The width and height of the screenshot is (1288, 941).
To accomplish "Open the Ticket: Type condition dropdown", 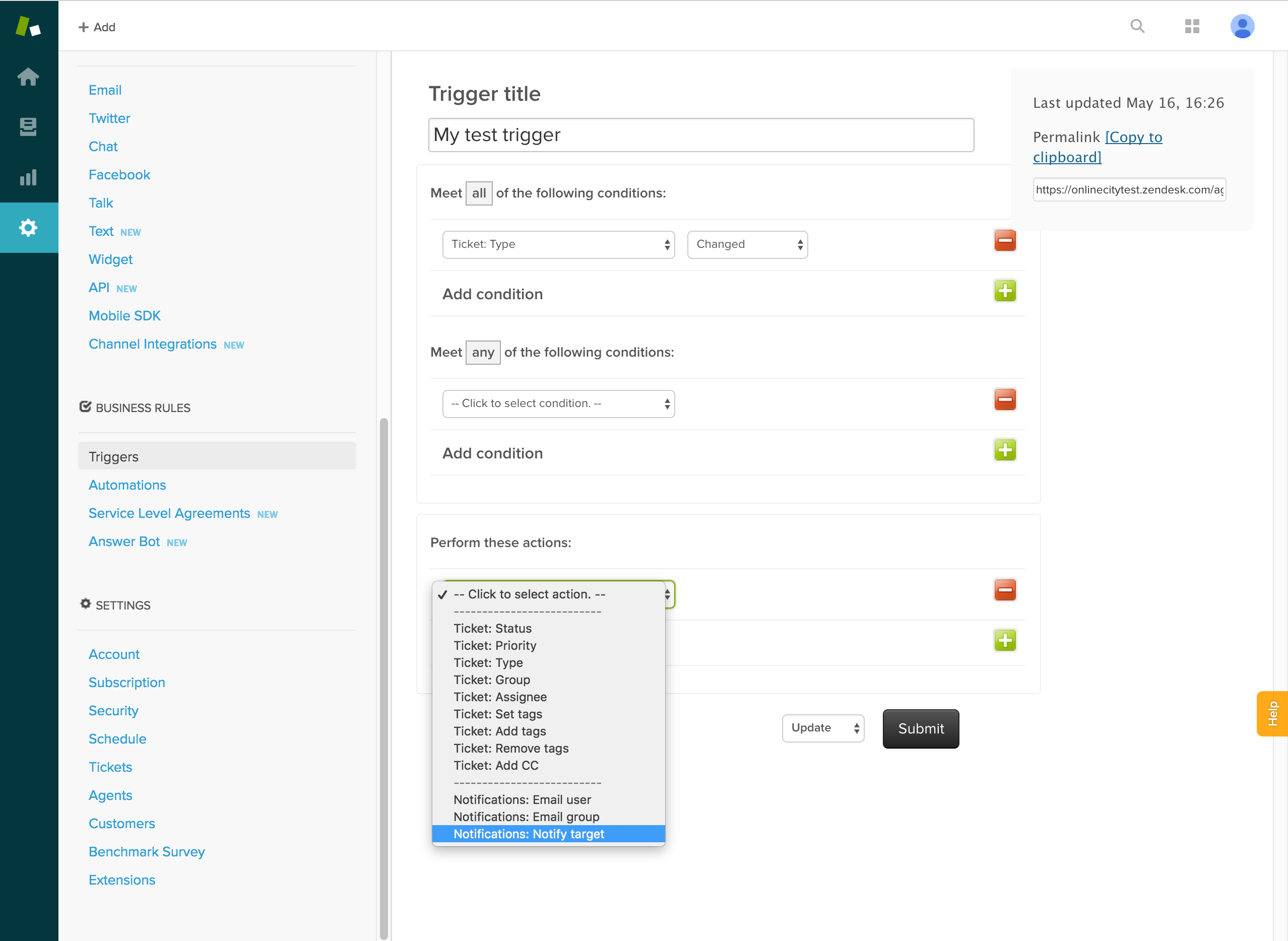I will coord(558,244).
